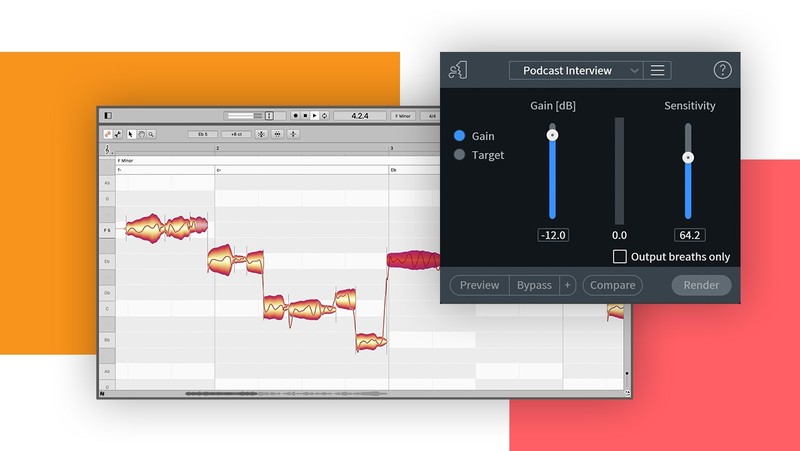Click the Eb chord label
800x451 pixels.
393,170
